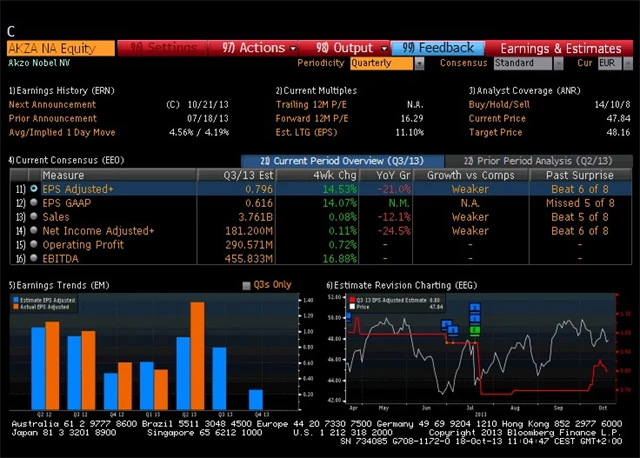Click the Target Price value 48.16

pos(618,132)
